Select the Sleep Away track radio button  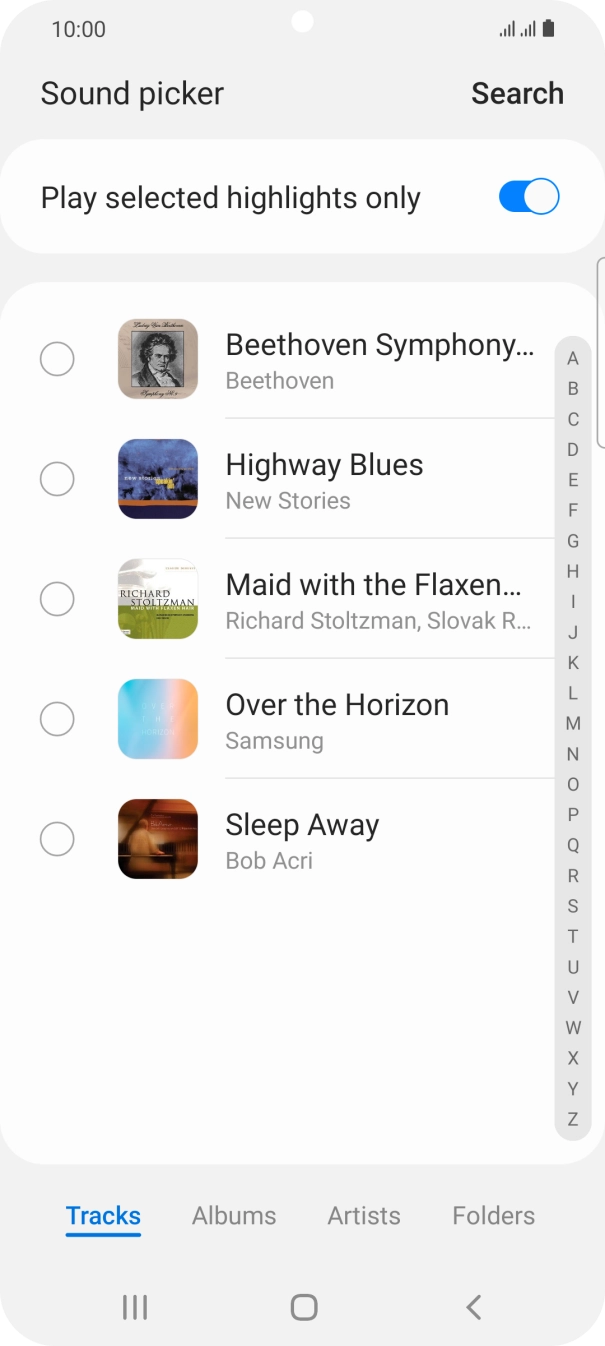(x=57, y=839)
